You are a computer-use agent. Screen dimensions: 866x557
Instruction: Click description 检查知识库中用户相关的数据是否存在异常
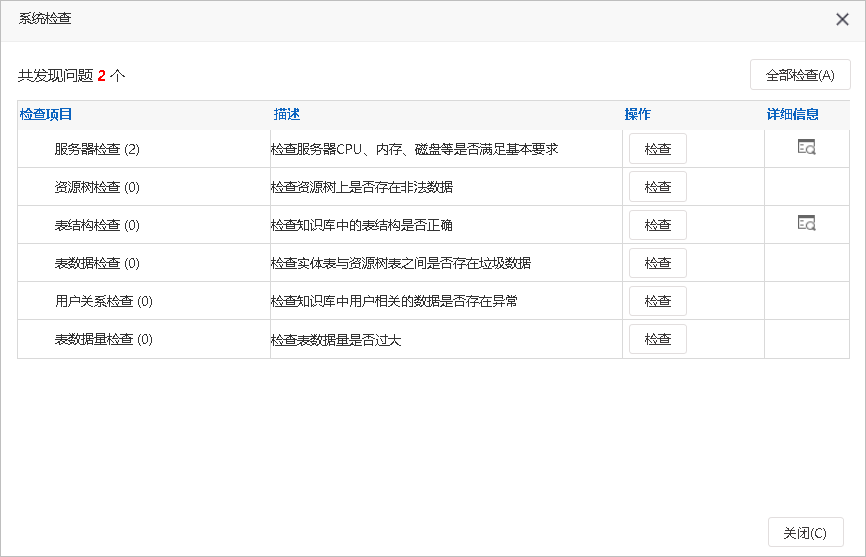point(394,301)
